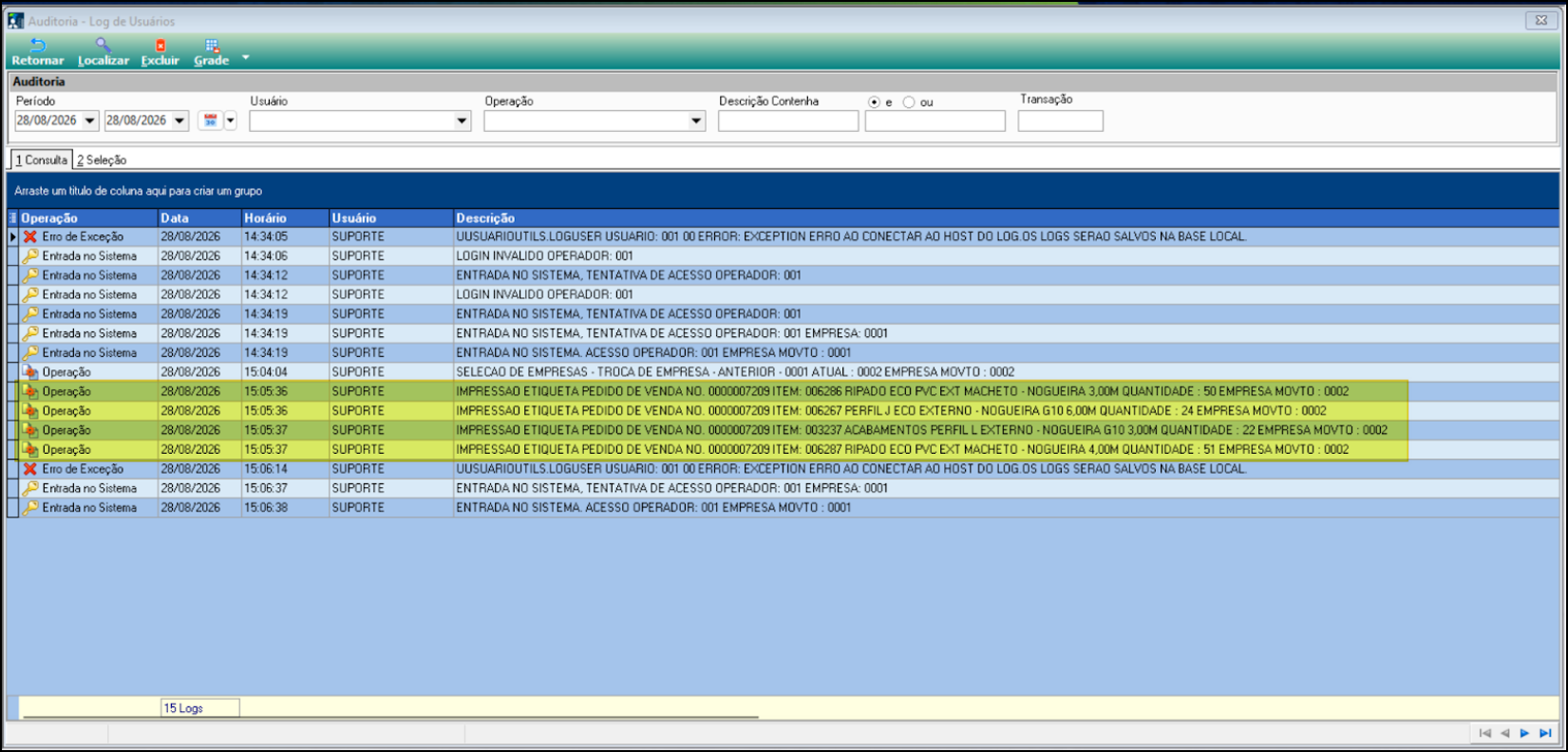Close the Auditoria - Log de Usuários window
1568x752 pixels.
[x=1541, y=20]
